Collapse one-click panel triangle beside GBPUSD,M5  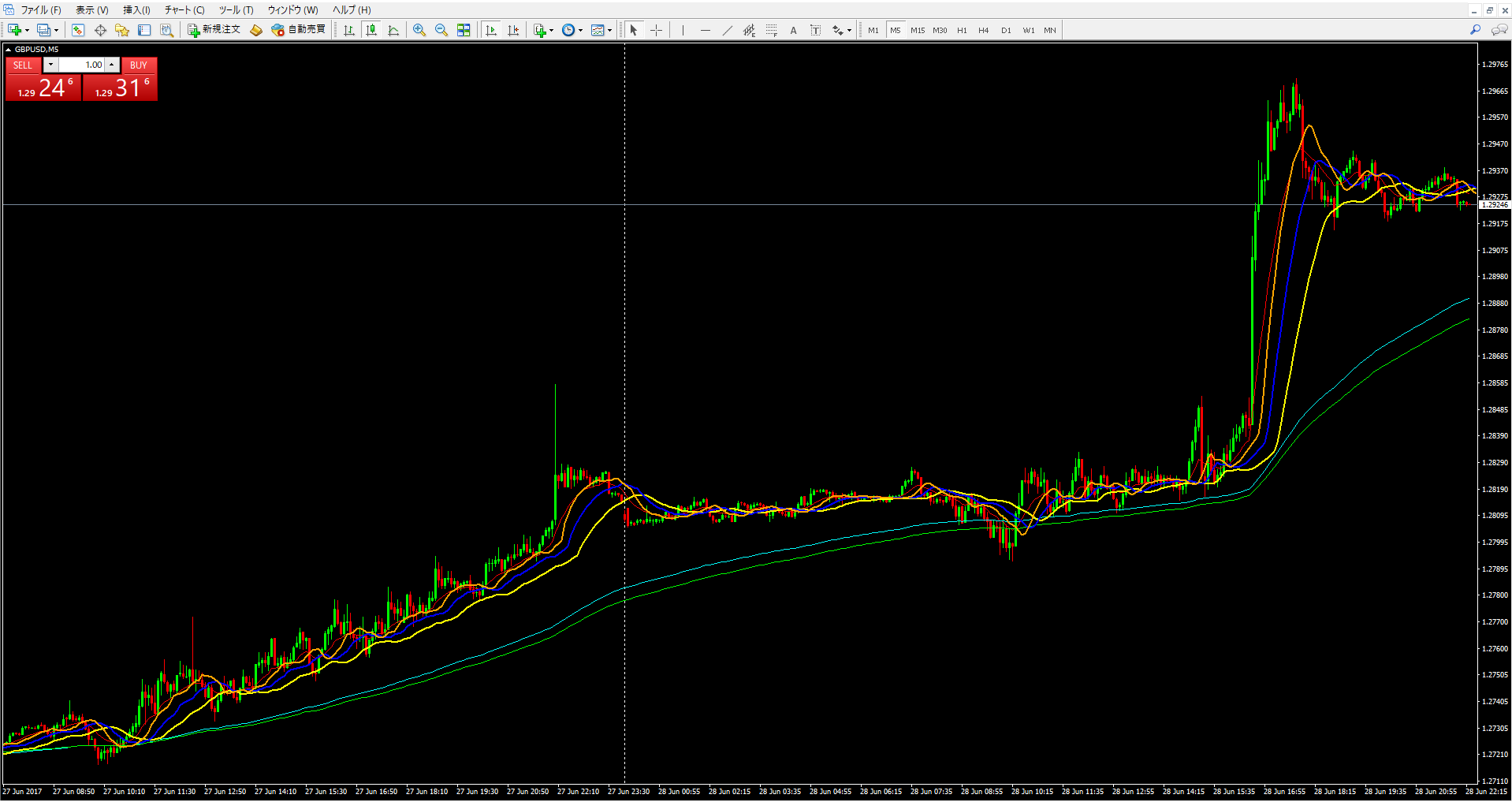[8, 50]
